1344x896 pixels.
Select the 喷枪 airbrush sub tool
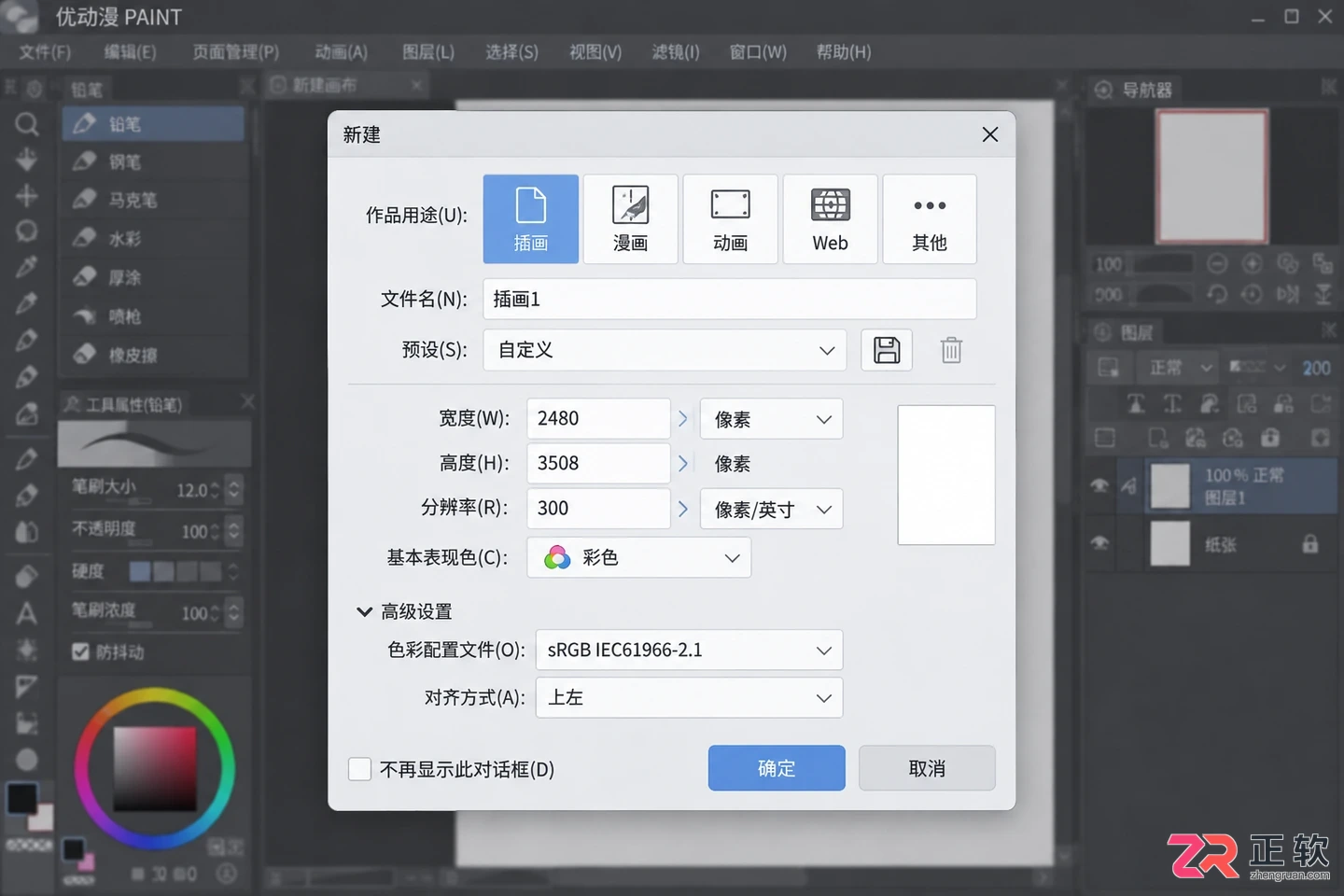pyautogui.click(x=154, y=316)
